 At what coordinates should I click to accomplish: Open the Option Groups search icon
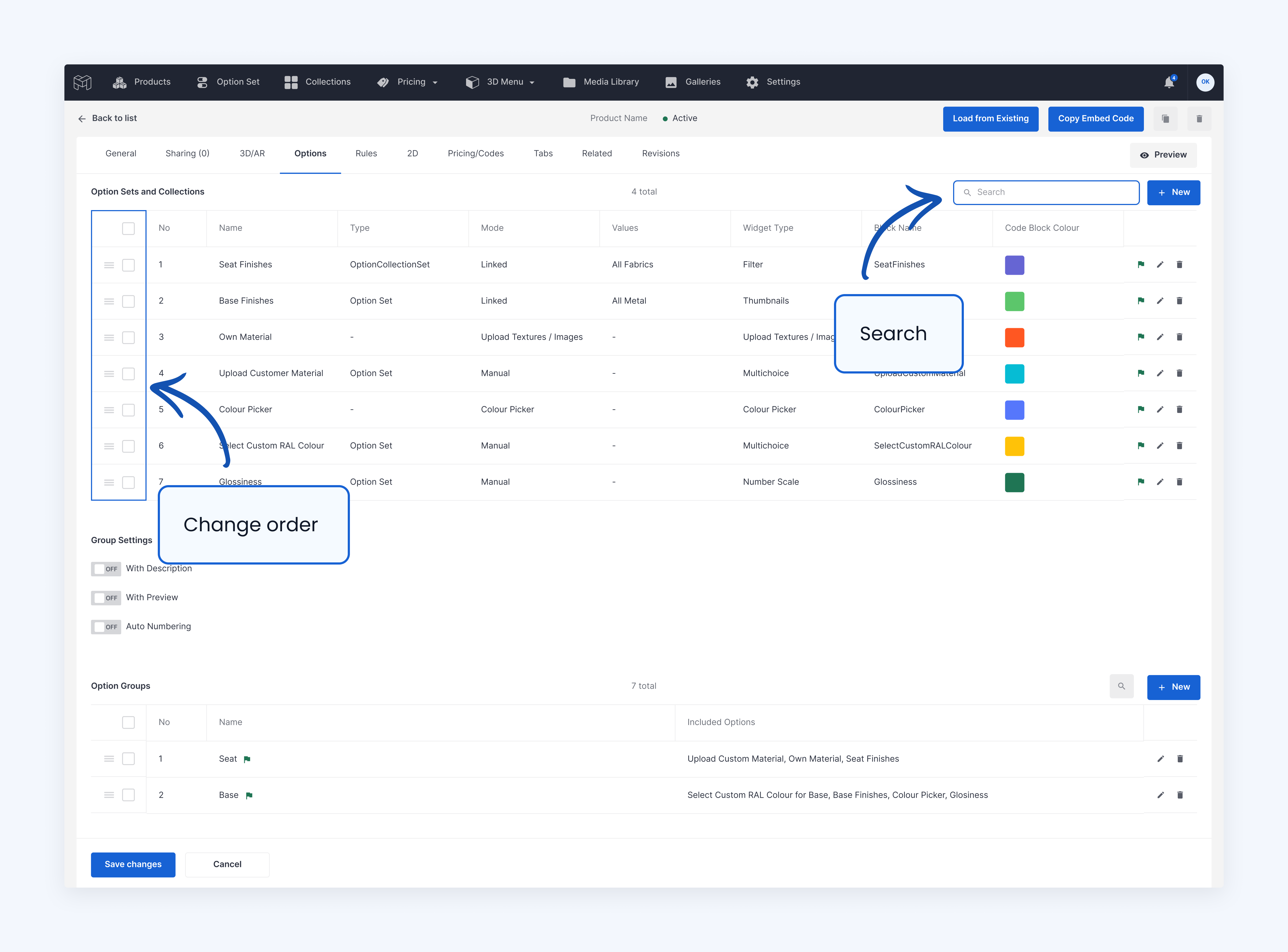(1121, 686)
